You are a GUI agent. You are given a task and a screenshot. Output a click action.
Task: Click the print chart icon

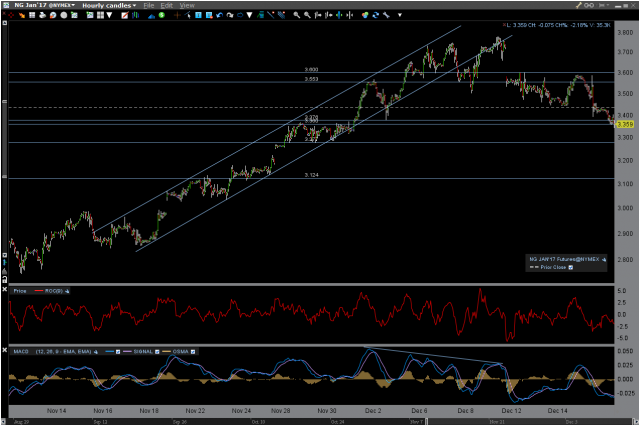[42, 15]
